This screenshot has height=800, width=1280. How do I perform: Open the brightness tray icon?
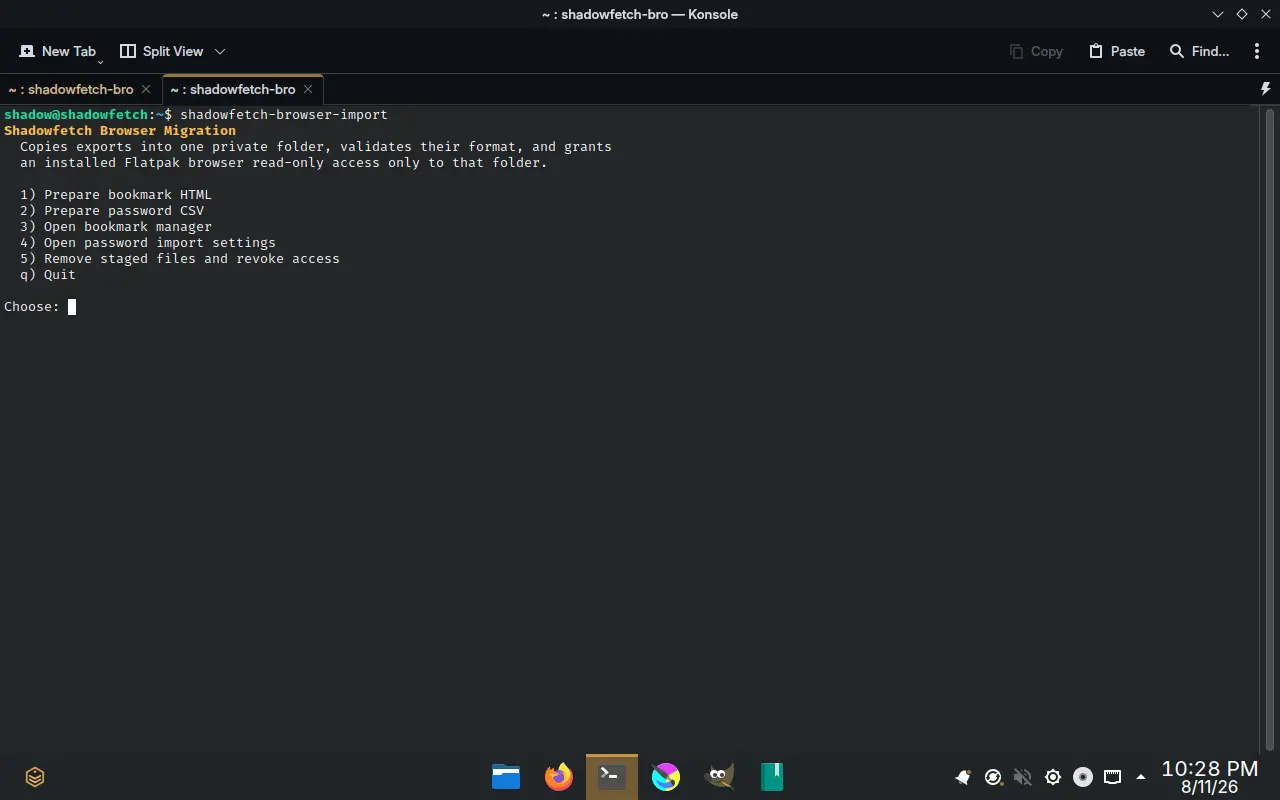(1053, 777)
